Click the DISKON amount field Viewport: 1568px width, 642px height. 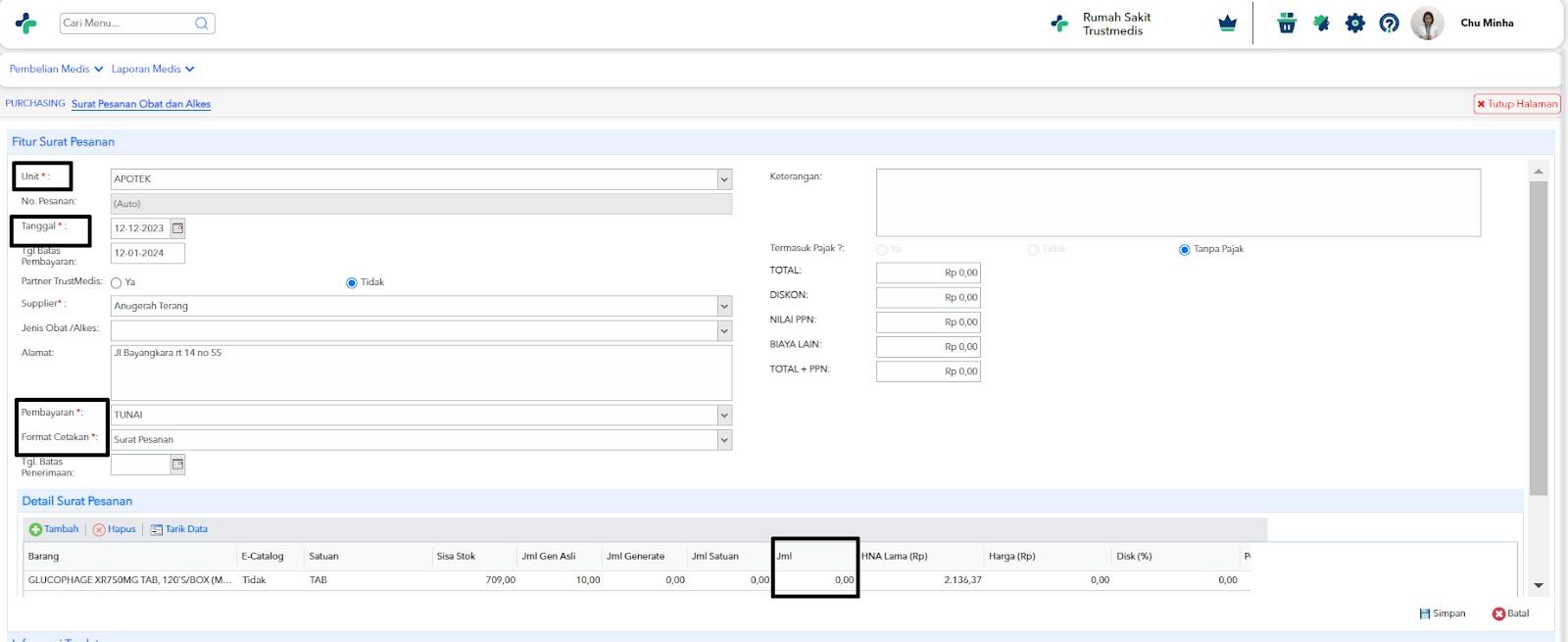[x=927, y=297]
